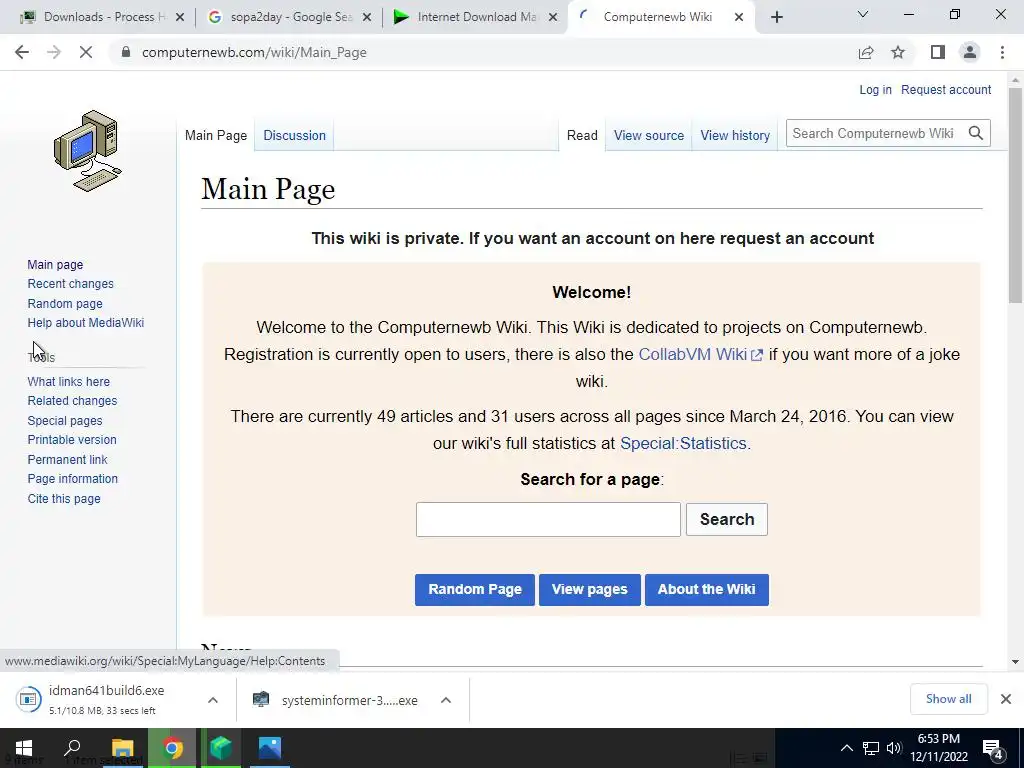Open the notification center
This screenshot has height=768, width=1024.
pyautogui.click(x=993, y=749)
